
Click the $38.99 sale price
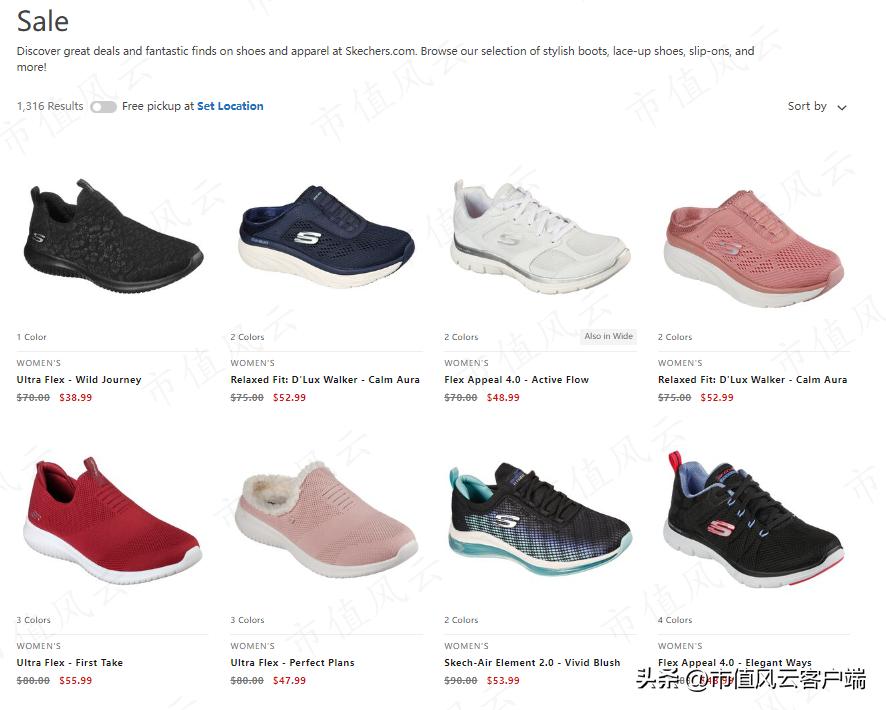76,398
